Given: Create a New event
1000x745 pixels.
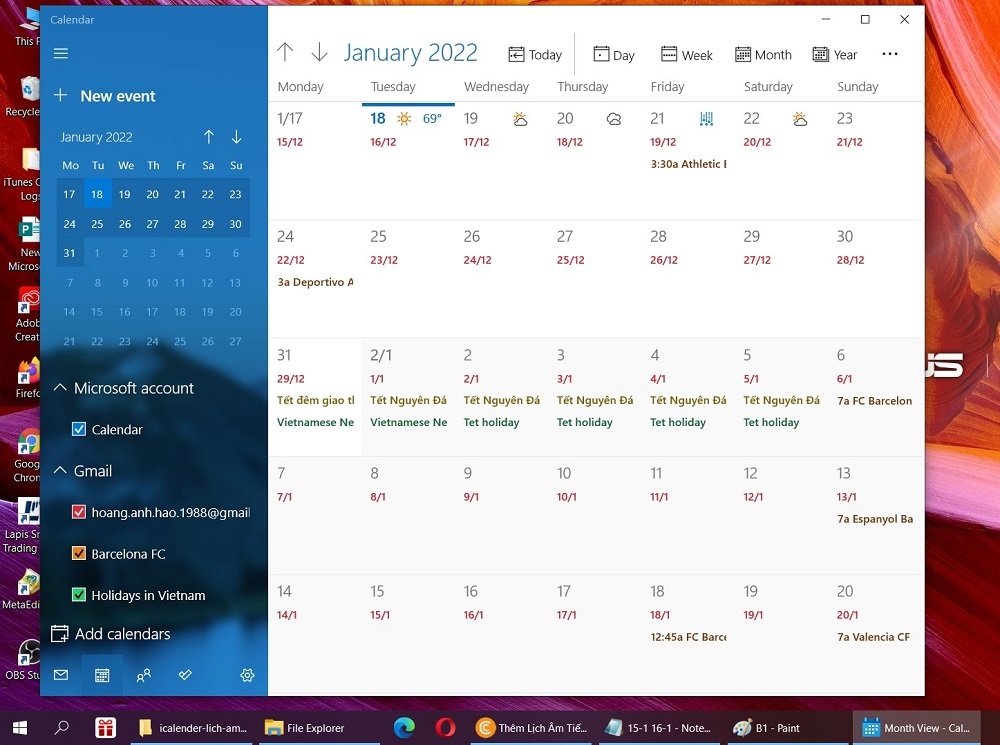Looking at the screenshot, I should tap(105, 95).
